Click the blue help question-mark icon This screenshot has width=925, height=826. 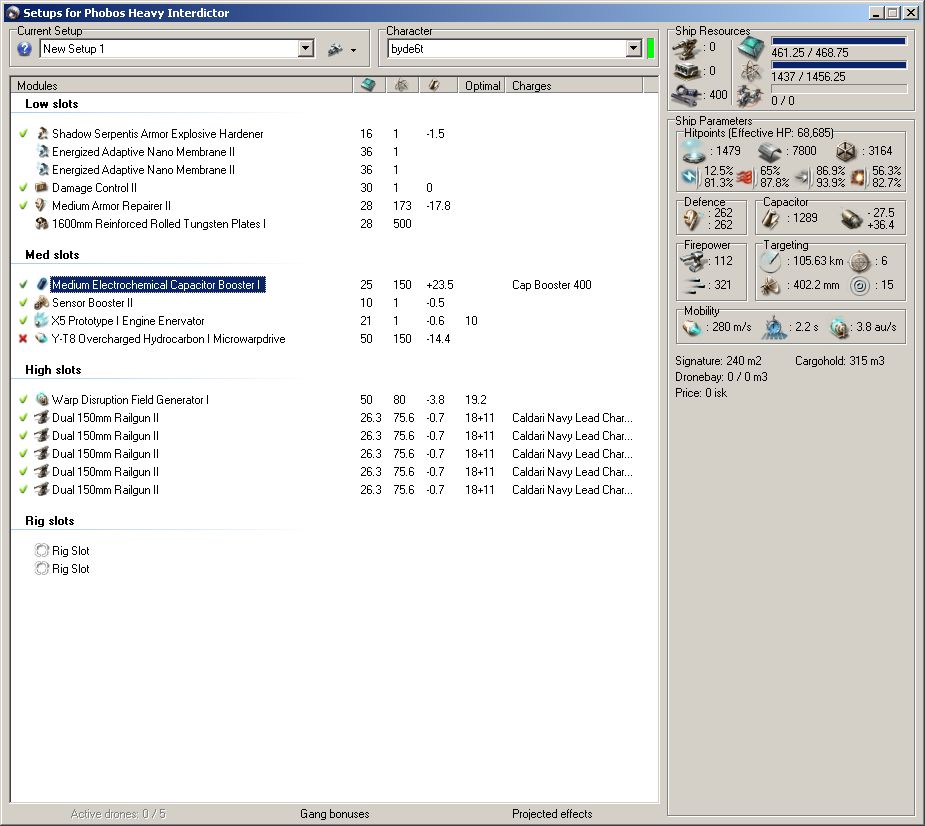pyautogui.click(x=24, y=48)
